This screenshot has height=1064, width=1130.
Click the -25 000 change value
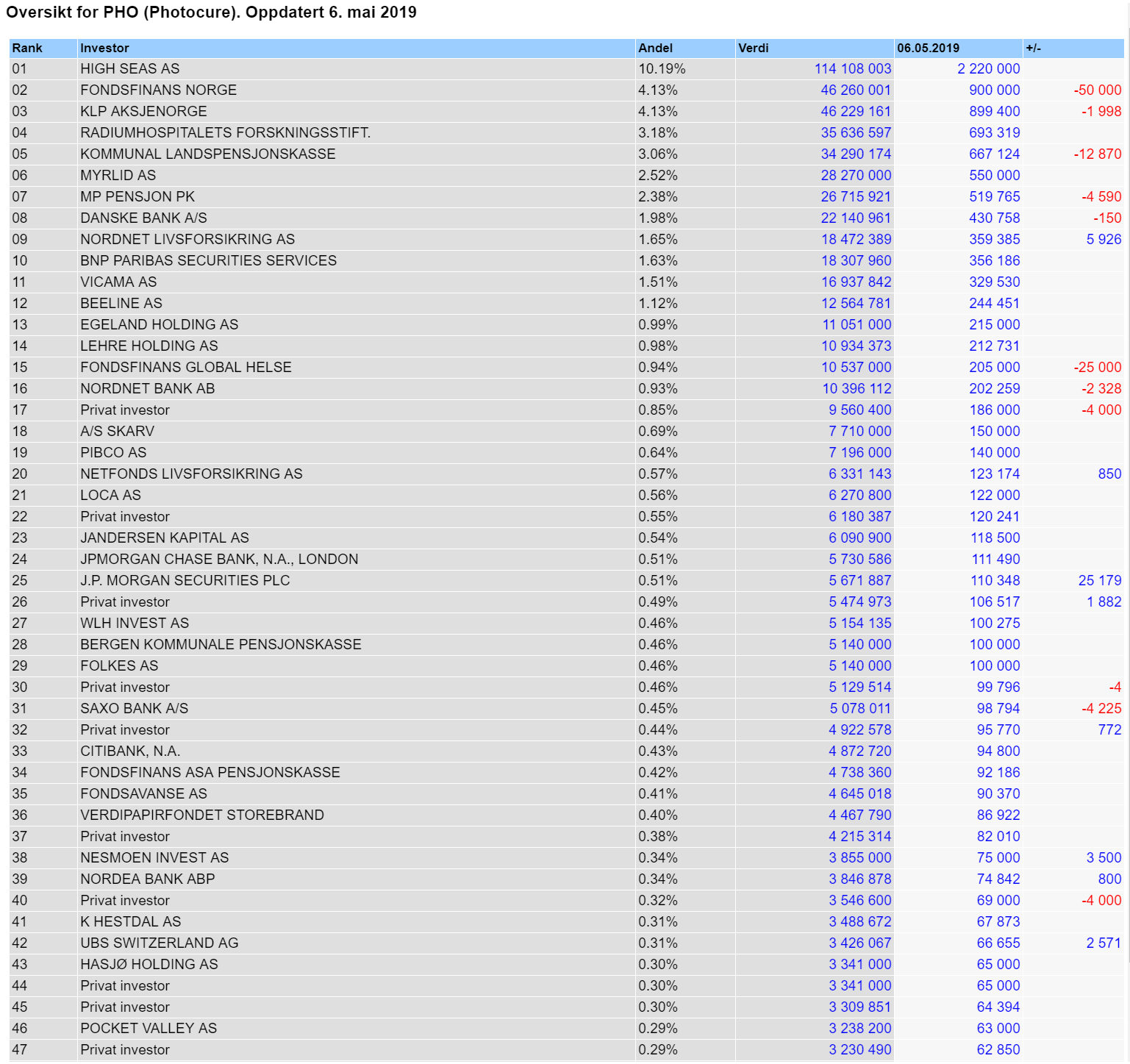click(x=1098, y=367)
